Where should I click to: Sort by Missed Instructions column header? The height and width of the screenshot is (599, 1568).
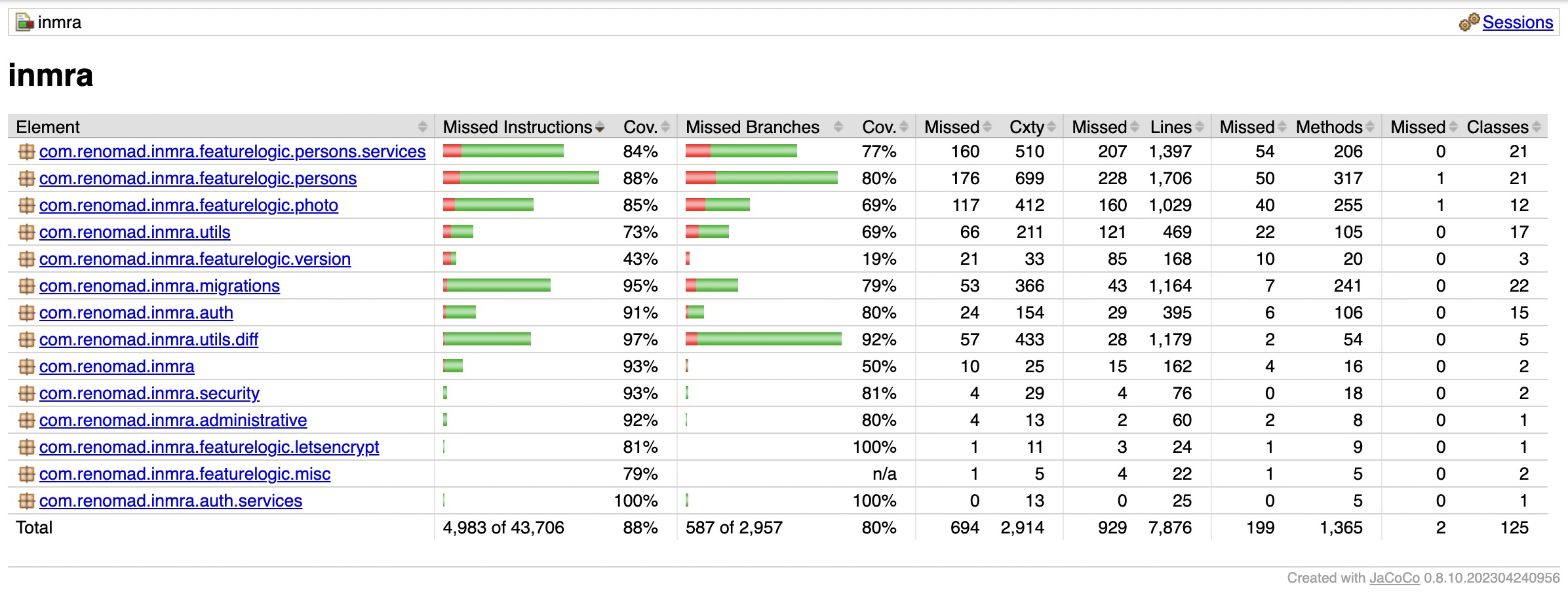(517, 126)
